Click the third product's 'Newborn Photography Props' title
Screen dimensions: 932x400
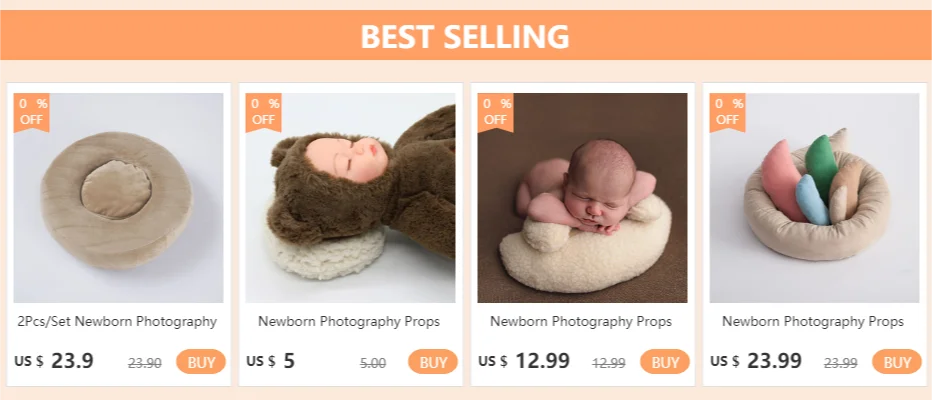point(581,321)
